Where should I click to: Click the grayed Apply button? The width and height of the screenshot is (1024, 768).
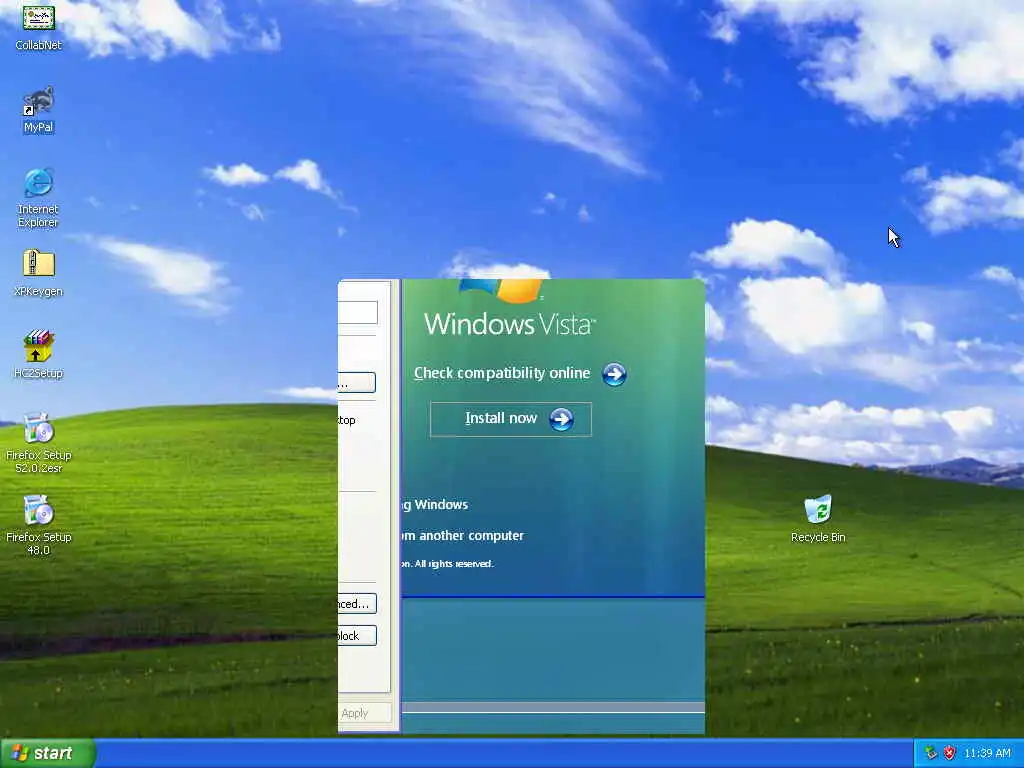point(364,713)
